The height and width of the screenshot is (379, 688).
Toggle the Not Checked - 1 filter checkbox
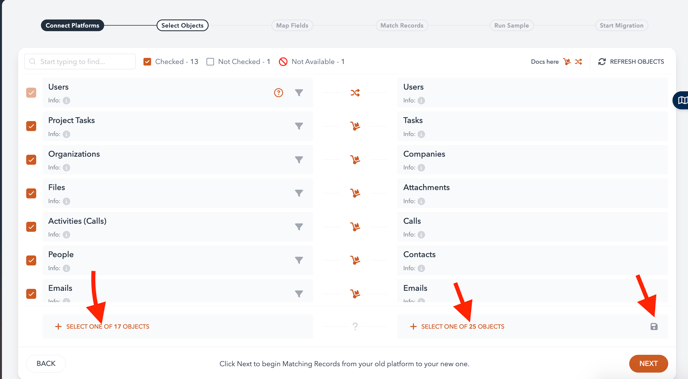coord(210,62)
